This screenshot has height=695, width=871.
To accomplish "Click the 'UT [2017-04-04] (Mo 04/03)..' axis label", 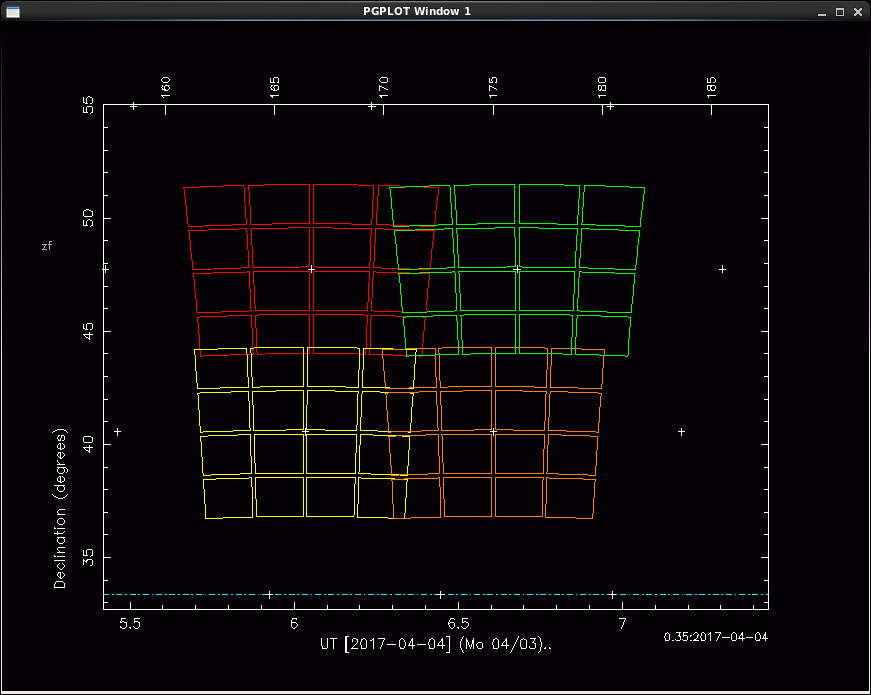I will click(436, 644).
